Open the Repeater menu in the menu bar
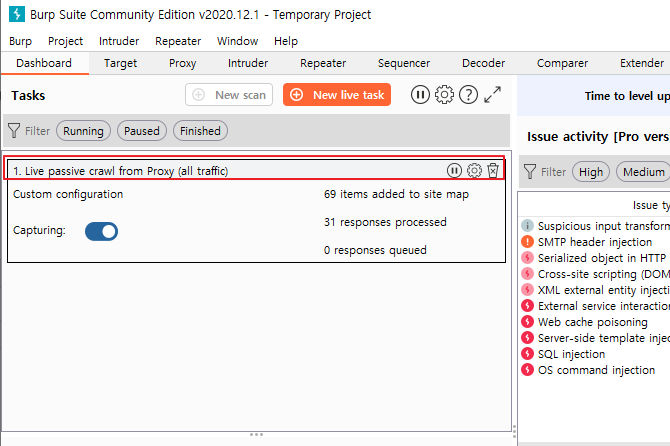 click(x=178, y=41)
